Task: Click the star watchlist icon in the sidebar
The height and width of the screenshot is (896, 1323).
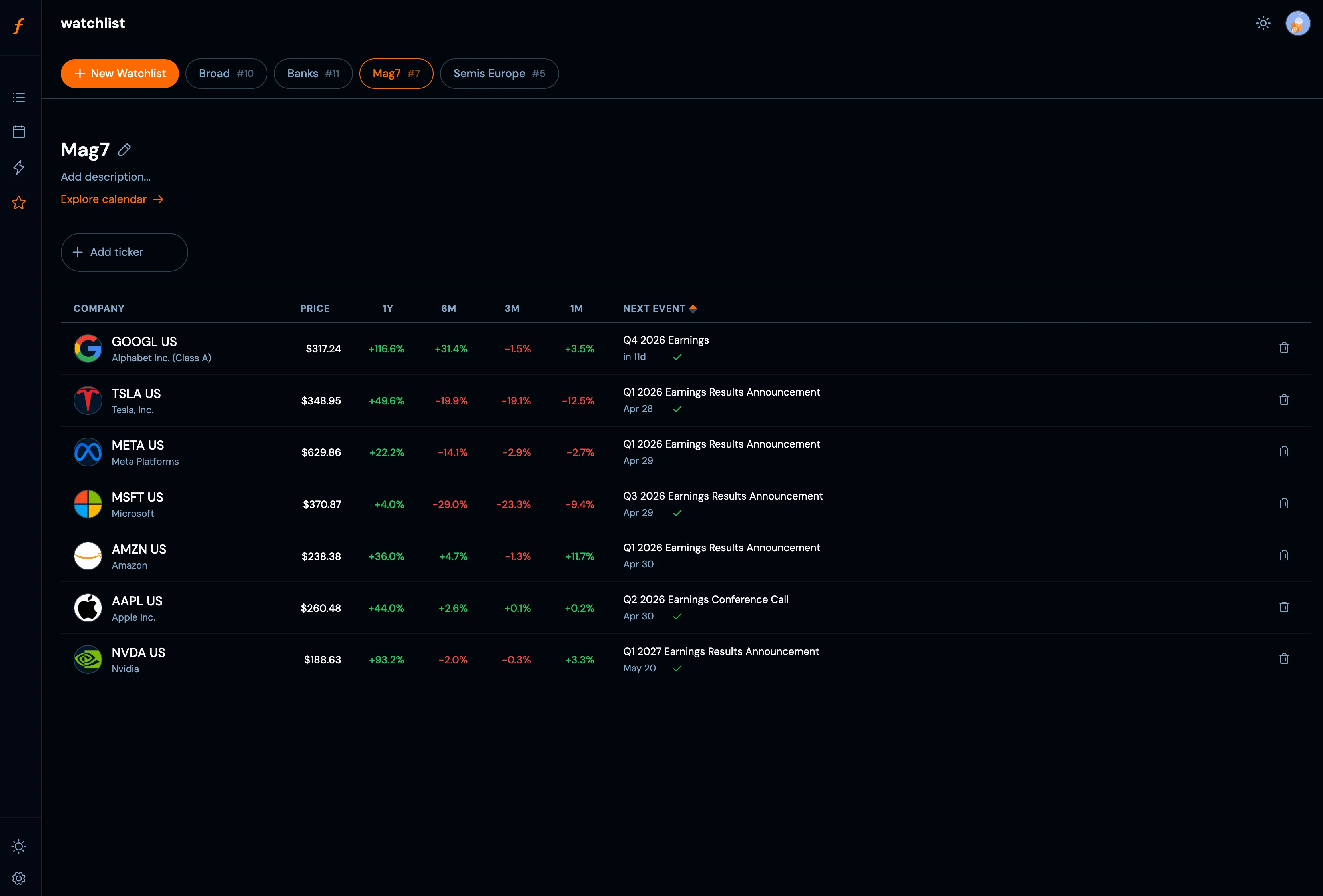Action: (x=19, y=203)
